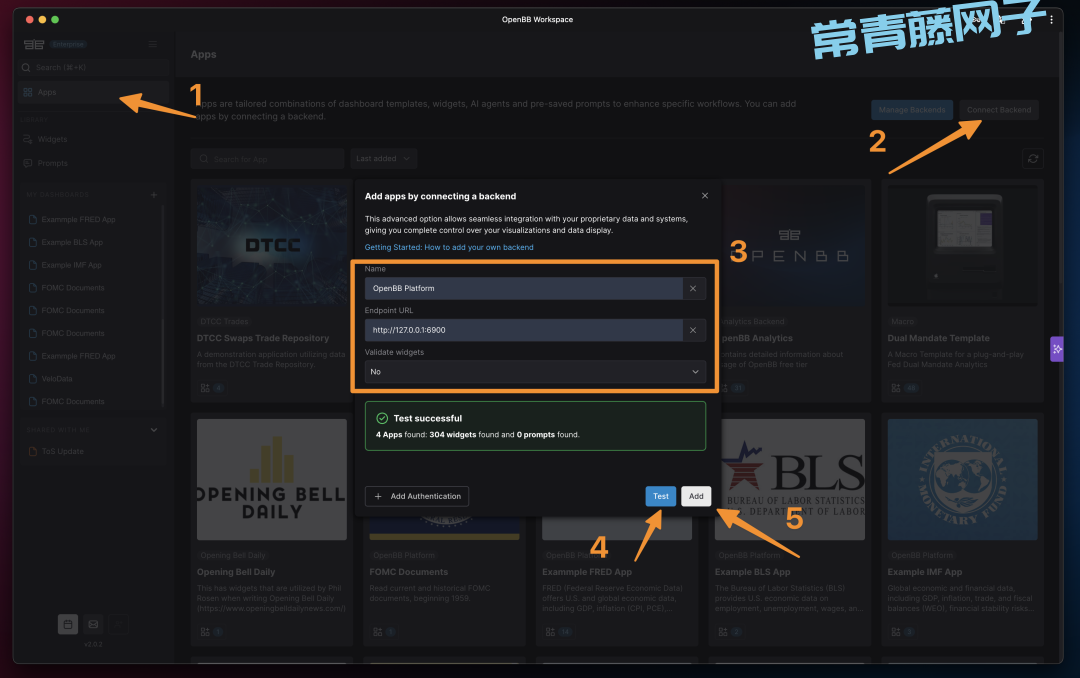Click the Test successful checkmark icon
Screen dimensions: 1080x678
382,418
